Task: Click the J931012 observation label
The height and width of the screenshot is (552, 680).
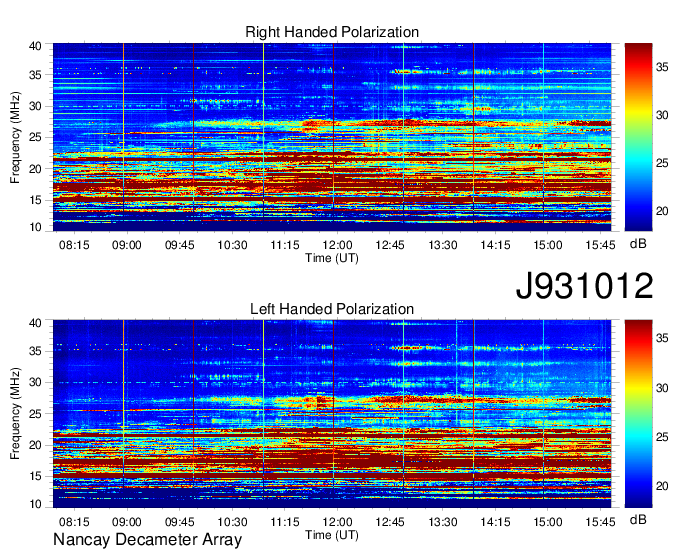Action: point(584,286)
